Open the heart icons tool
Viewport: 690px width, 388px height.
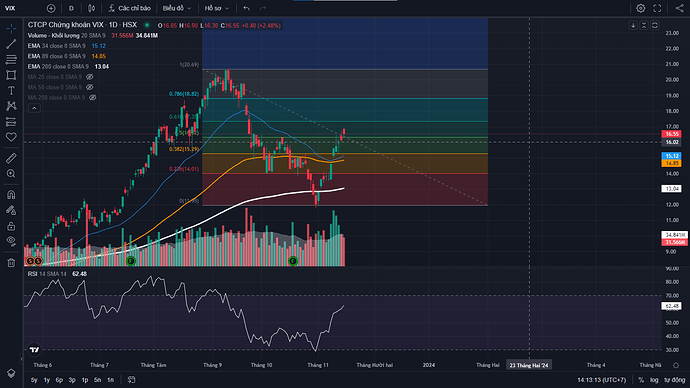point(11,137)
